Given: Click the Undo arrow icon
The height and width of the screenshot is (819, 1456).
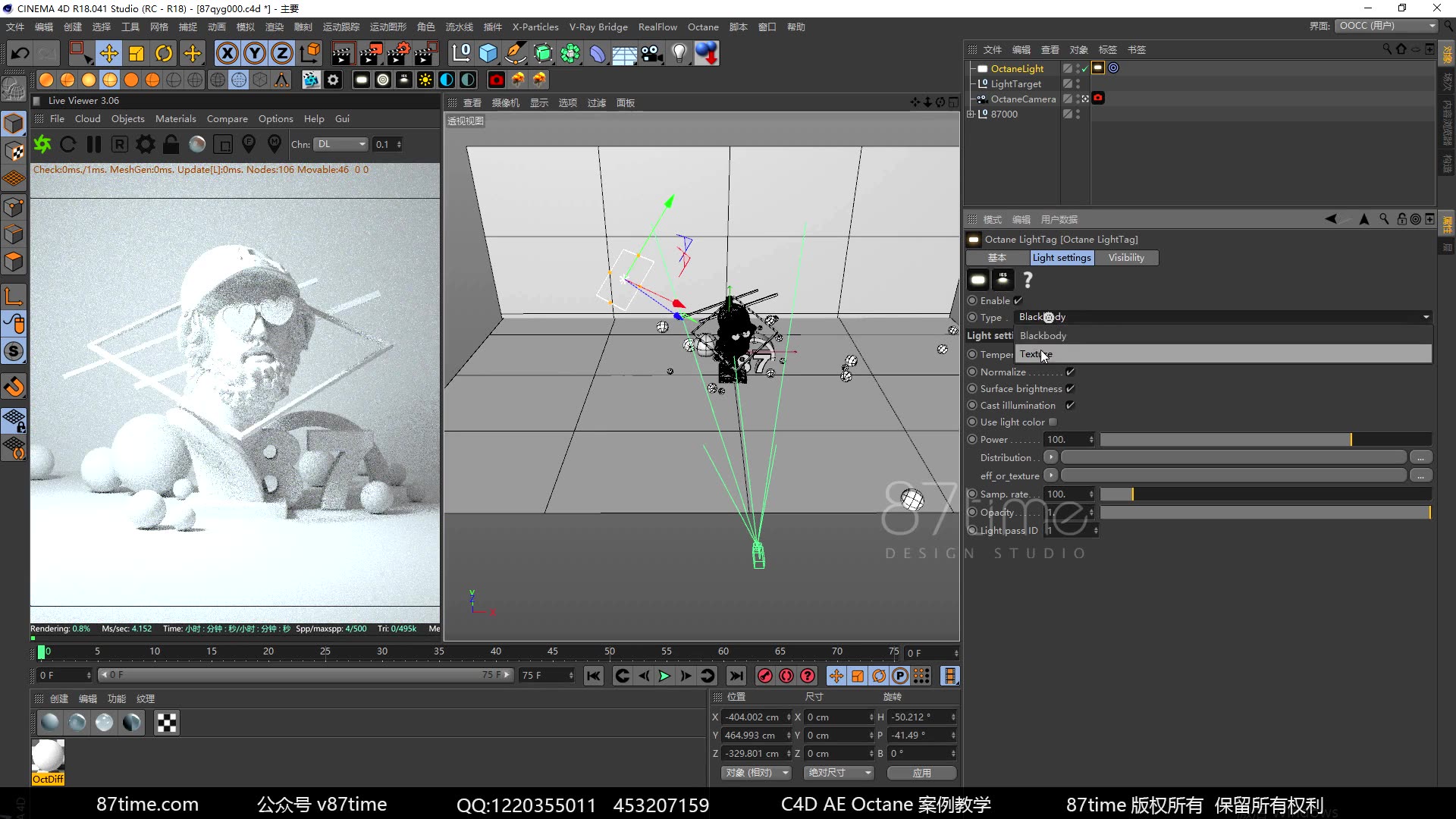Looking at the screenshot, I should click(20, 53).
